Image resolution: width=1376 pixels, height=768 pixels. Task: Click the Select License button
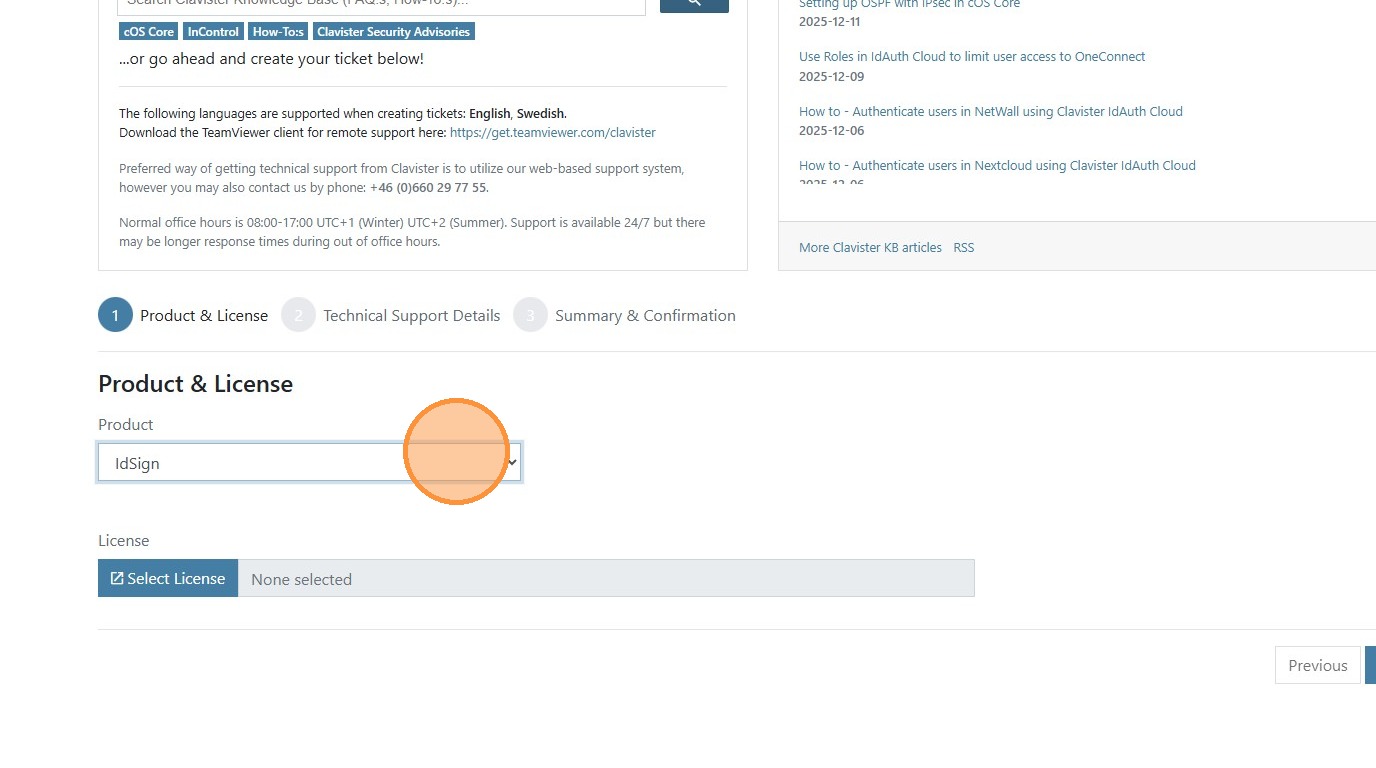pyautogui.click(x=168, y=579)
